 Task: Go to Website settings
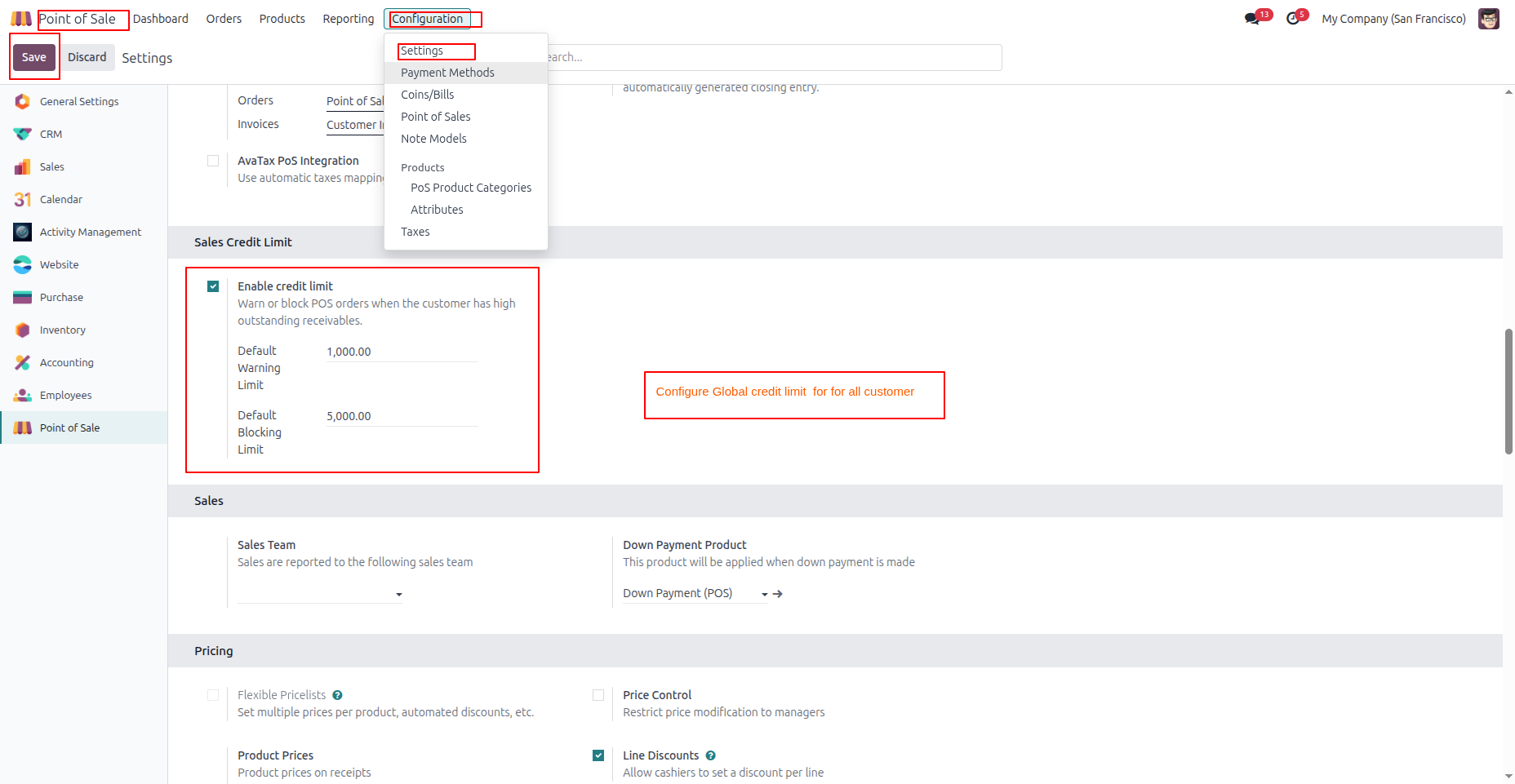84,264
